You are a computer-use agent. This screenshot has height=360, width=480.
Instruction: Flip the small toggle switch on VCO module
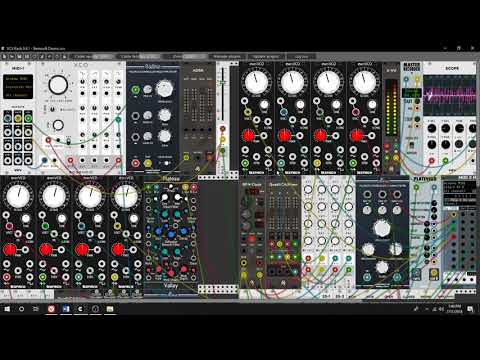tap(68, 142)
